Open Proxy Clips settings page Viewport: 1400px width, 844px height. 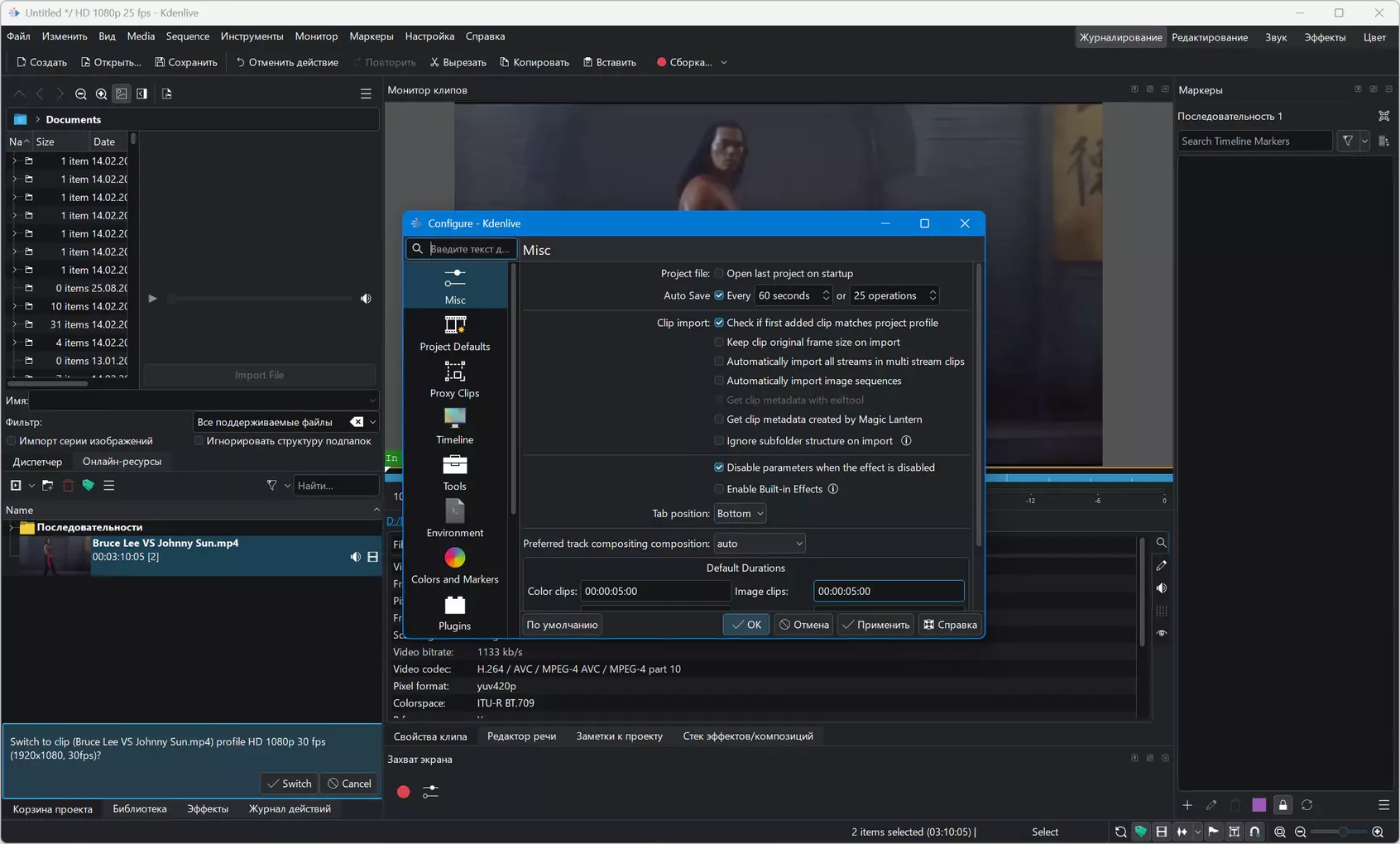[x=455, y=379]
